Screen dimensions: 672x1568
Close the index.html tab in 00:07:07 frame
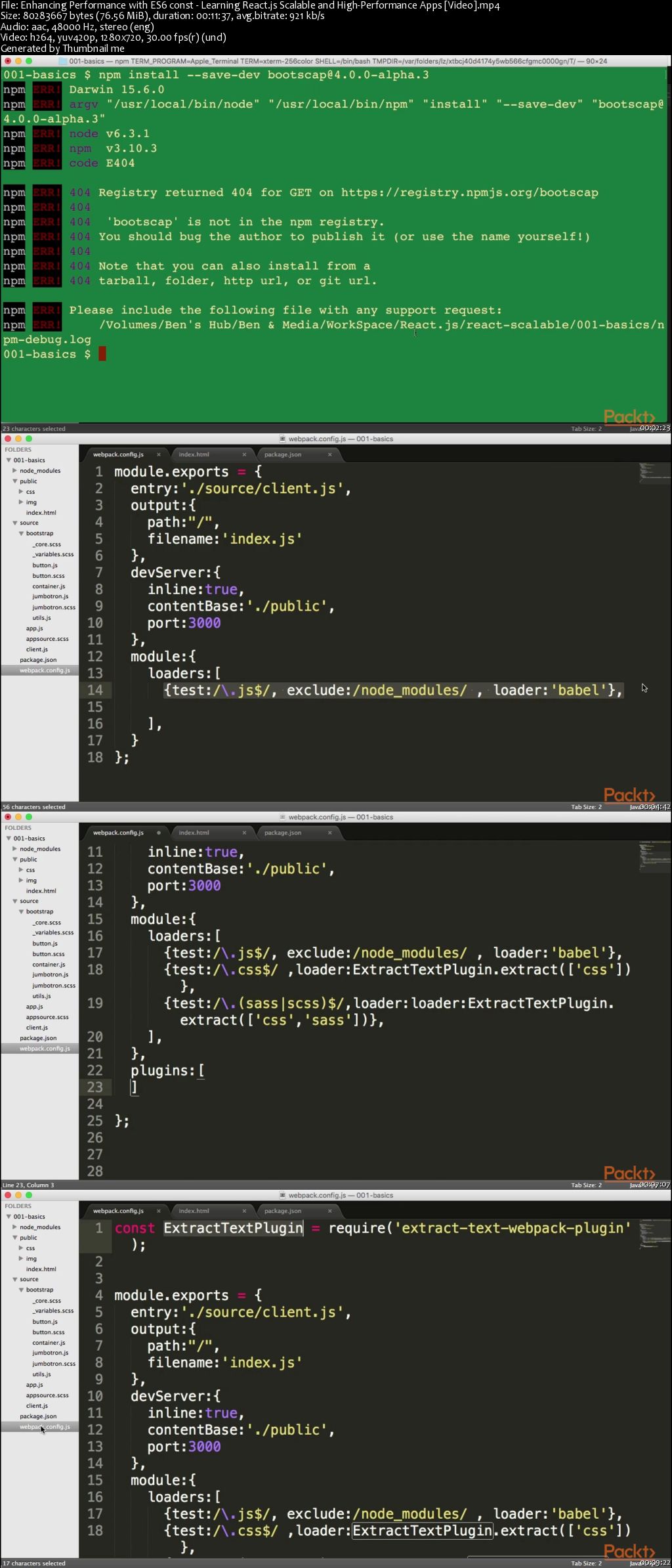click(x=244, y=833)
